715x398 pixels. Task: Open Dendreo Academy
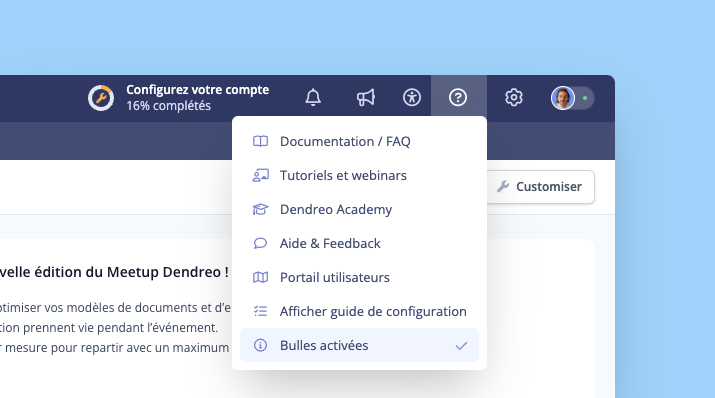[359, 209]
